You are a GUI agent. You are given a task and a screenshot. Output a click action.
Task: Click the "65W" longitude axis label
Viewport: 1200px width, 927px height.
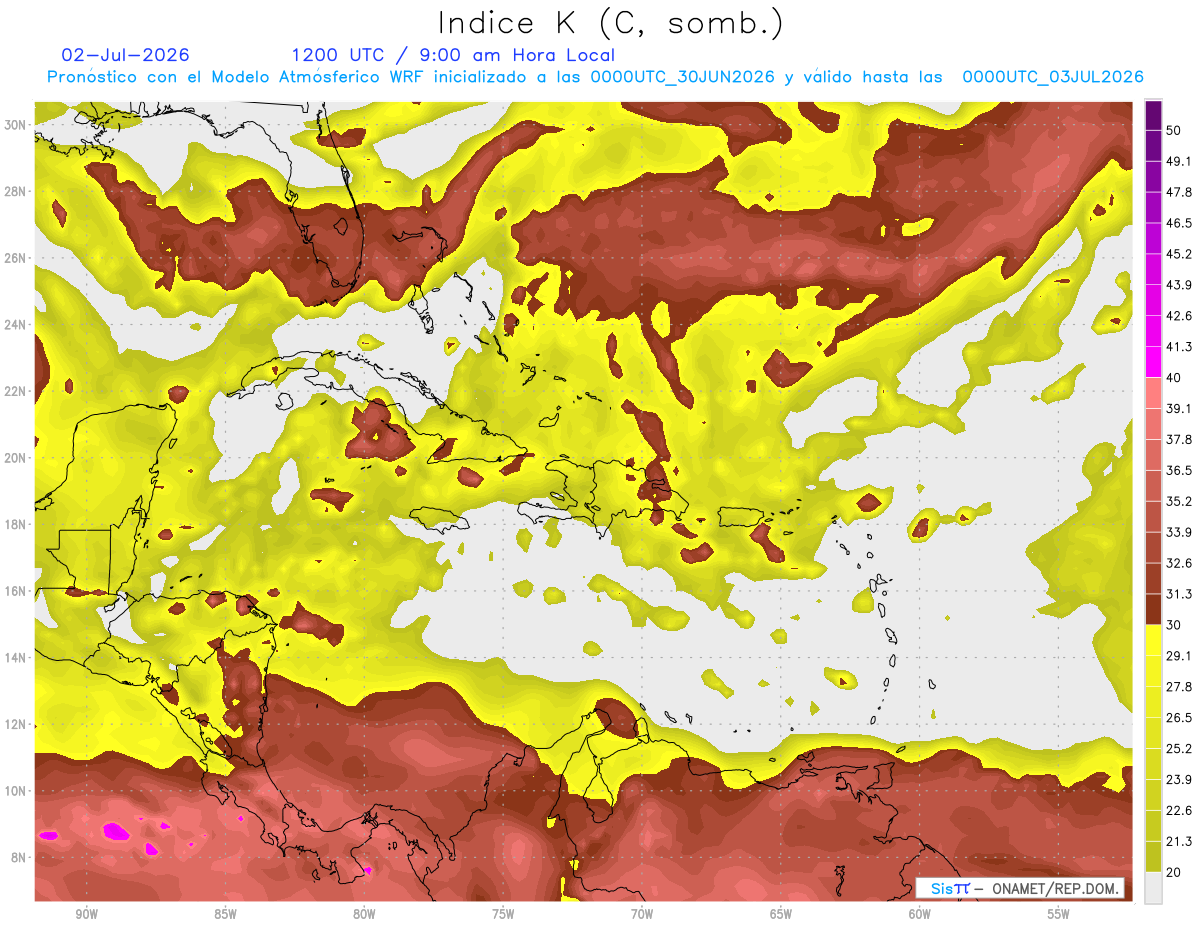[781, 915]
